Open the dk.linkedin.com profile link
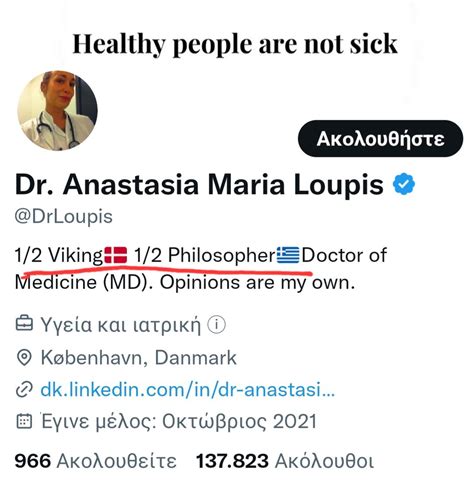Viewport: 474px width, 501px height. click(x=187, y=389)
